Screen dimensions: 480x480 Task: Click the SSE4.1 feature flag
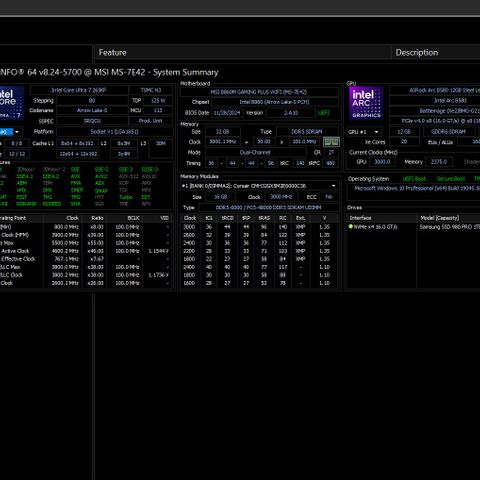pyautogui.click(x=25, y=176)
